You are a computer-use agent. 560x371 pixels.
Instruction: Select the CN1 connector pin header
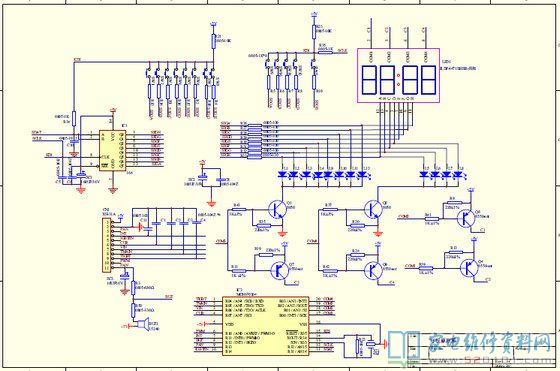pyautogui.click(x=106, y=245)
